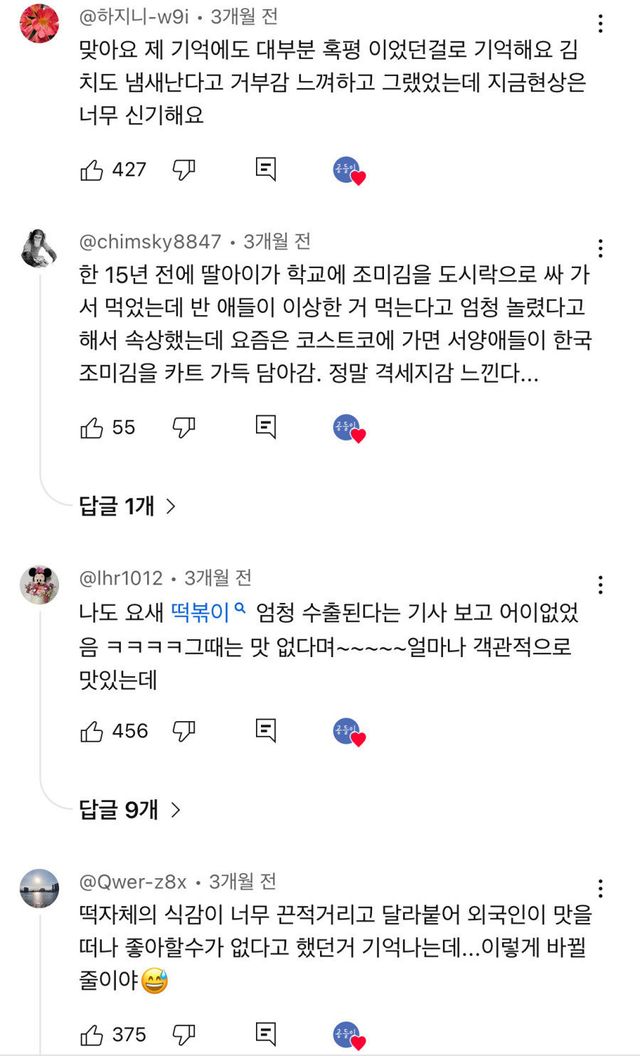Open three-dot menu on @chimsky8847's comment
640x1056 pixels.
(600, 247)
